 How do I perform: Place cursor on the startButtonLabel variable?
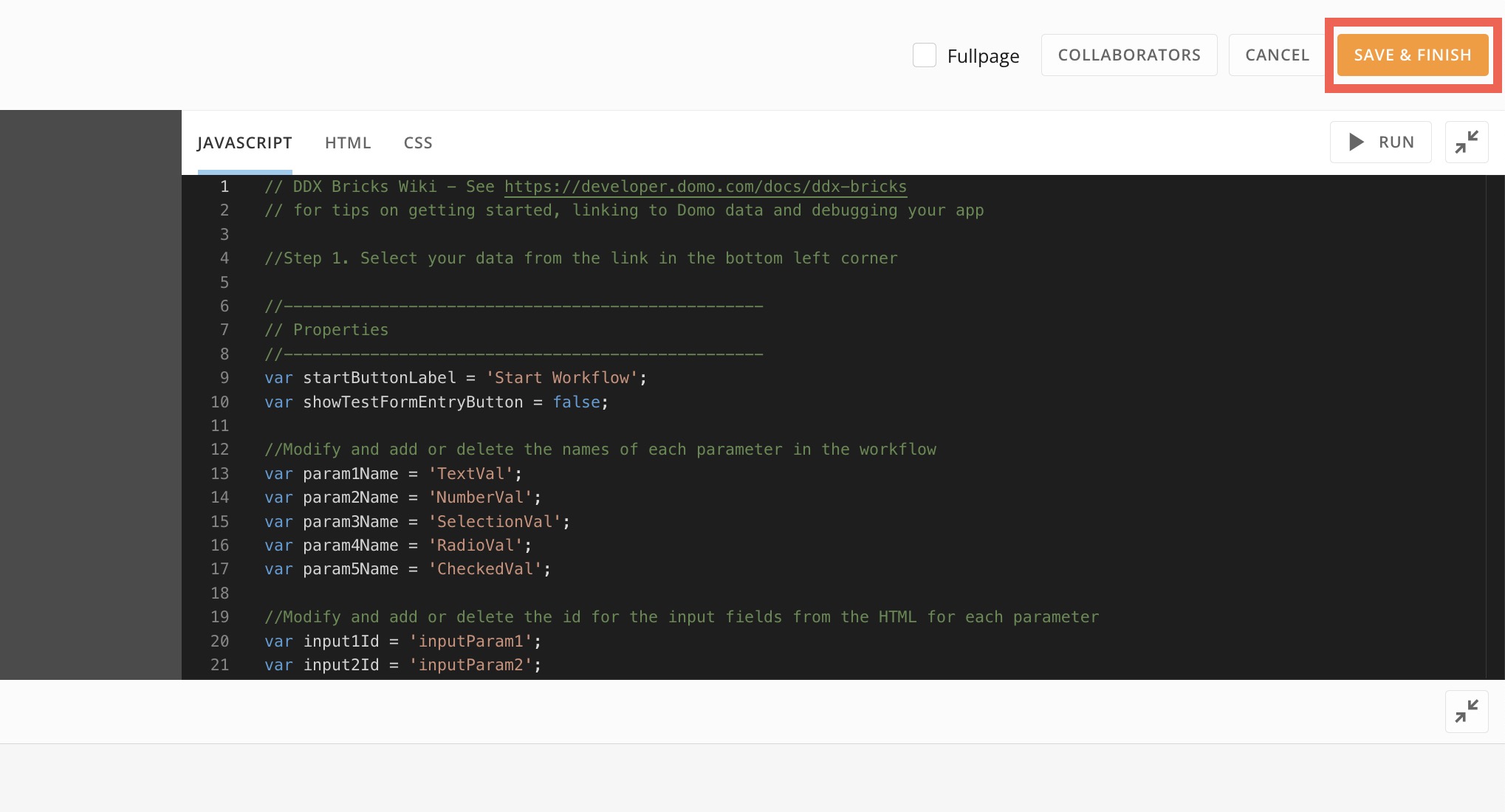coord(379,377)
